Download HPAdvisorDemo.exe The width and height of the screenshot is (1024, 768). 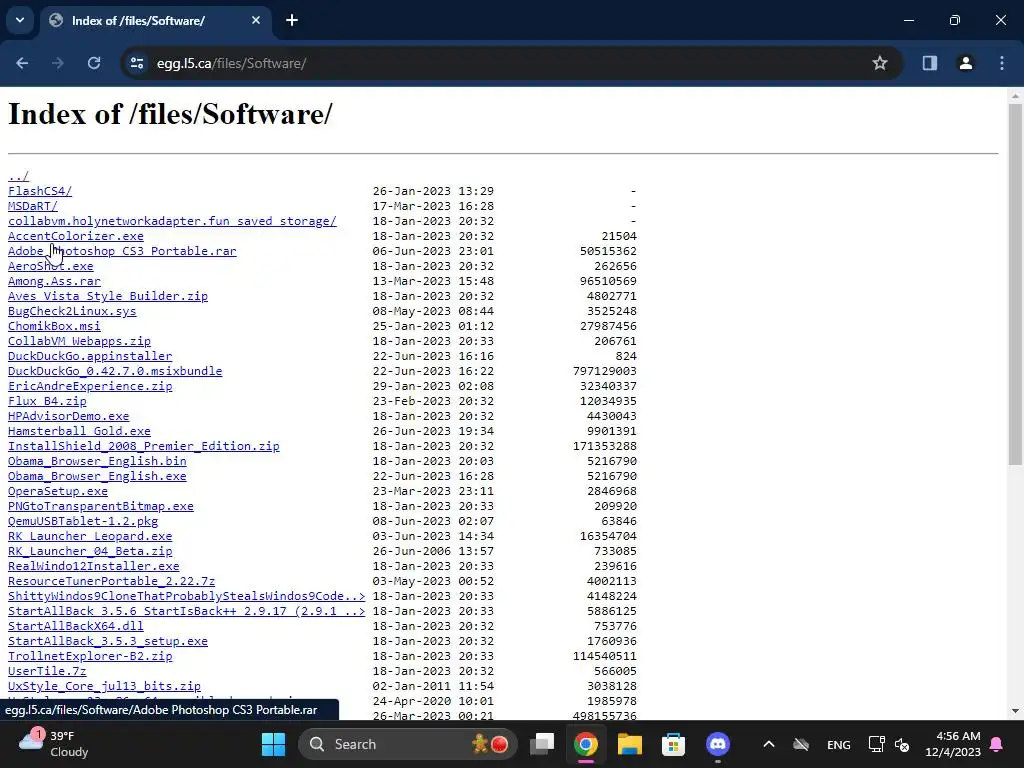[69, 417]
